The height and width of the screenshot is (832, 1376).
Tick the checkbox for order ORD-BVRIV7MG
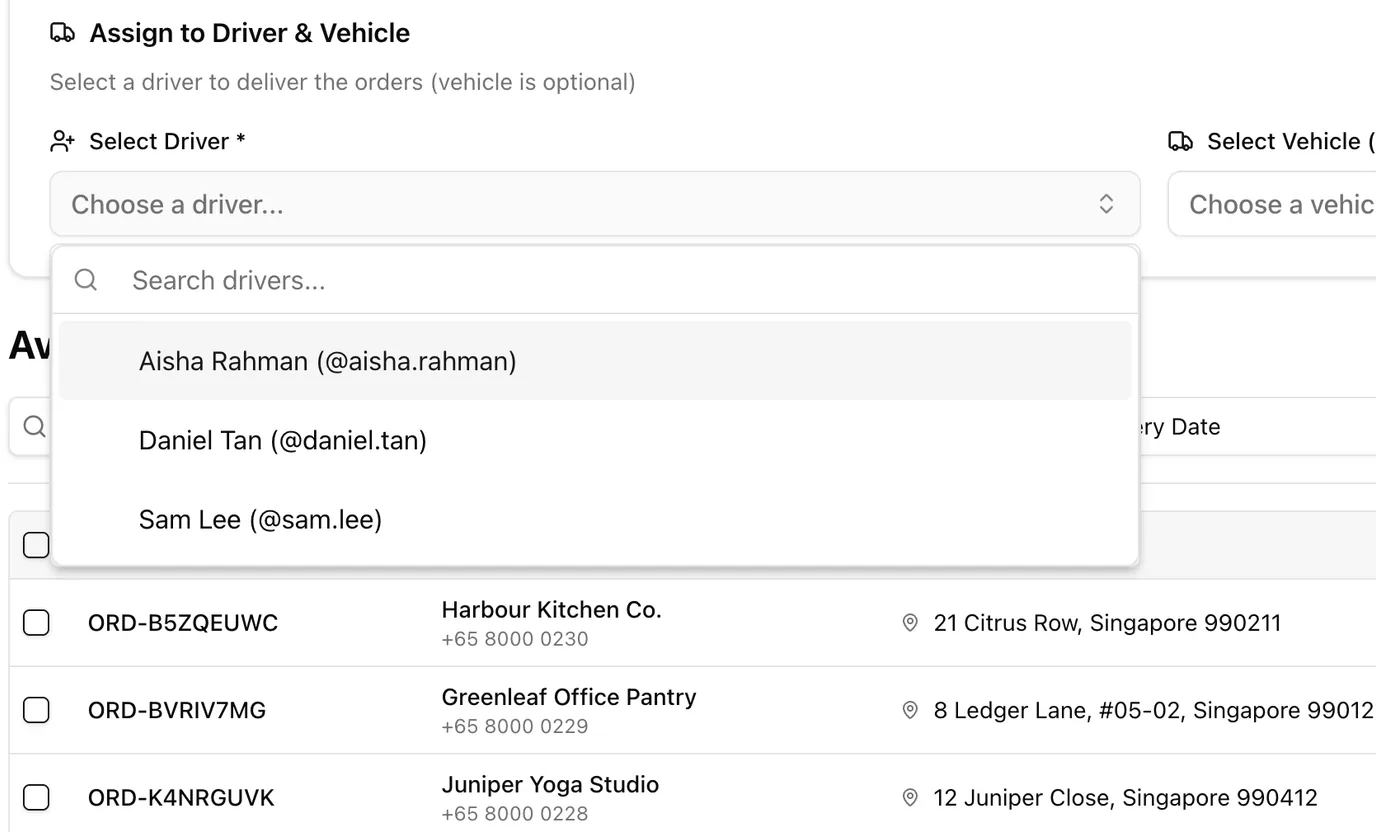36,710
